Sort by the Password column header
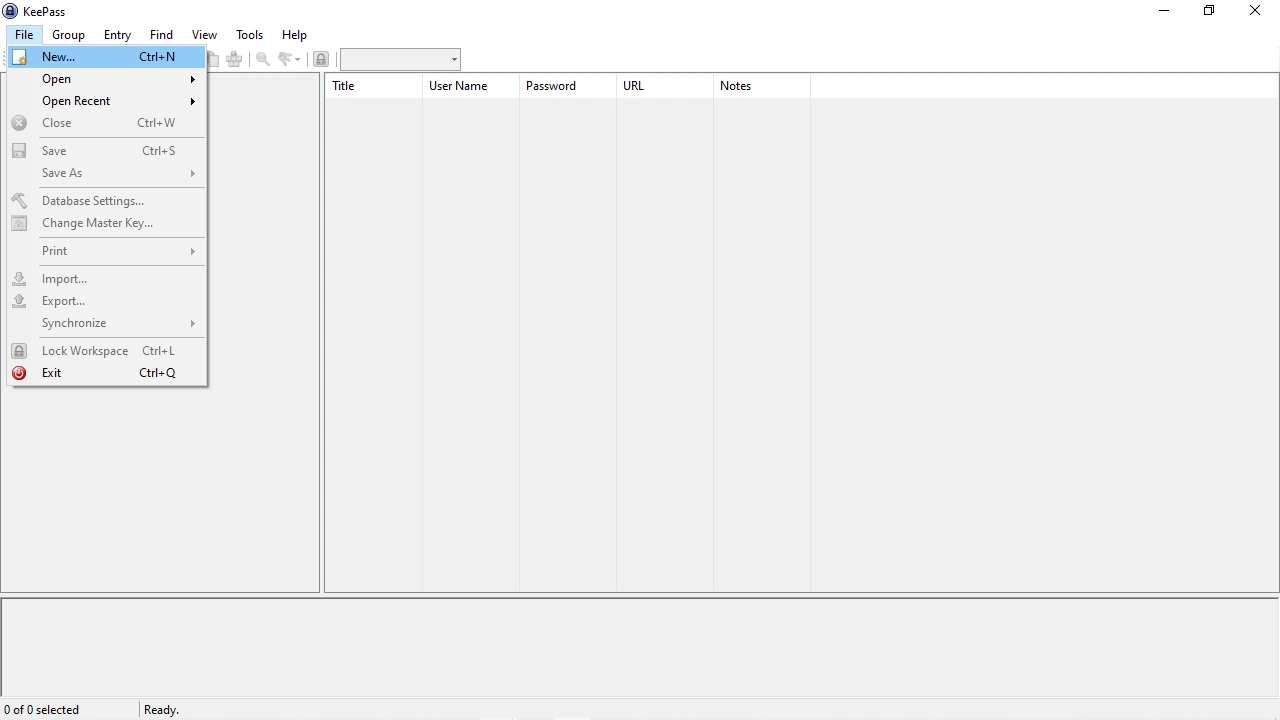1280x720 pixels. click(568, 86)
